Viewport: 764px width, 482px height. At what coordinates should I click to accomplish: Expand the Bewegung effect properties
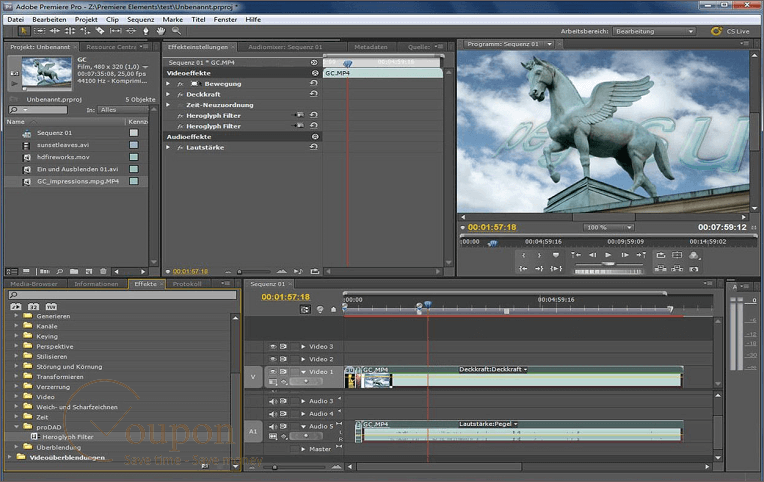click(x=168, y=84)
